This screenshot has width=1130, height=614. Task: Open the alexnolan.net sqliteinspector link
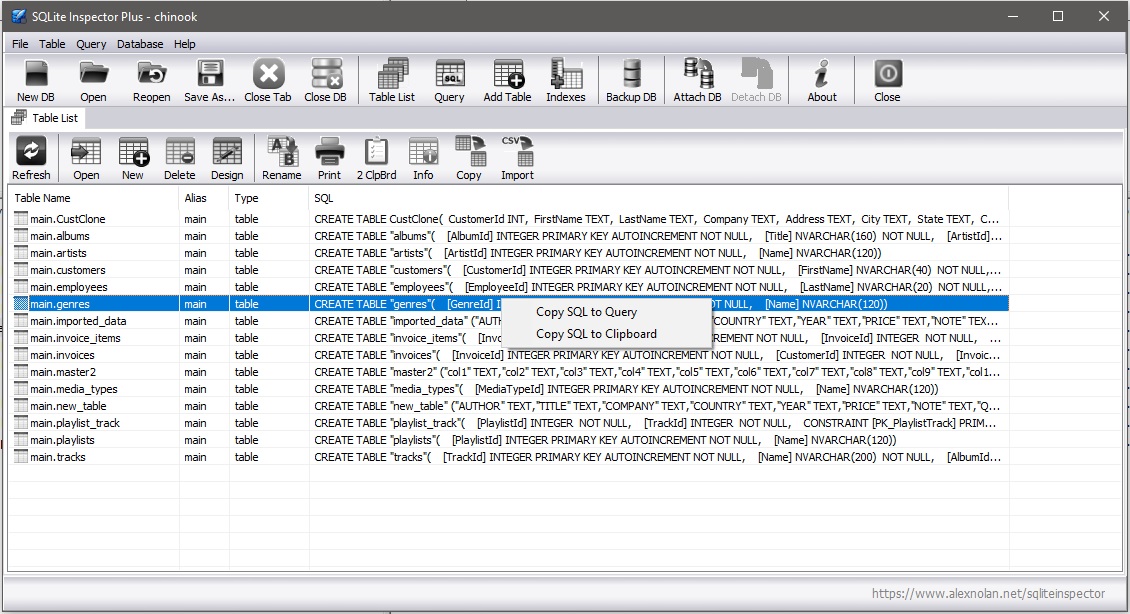point(988,593)
